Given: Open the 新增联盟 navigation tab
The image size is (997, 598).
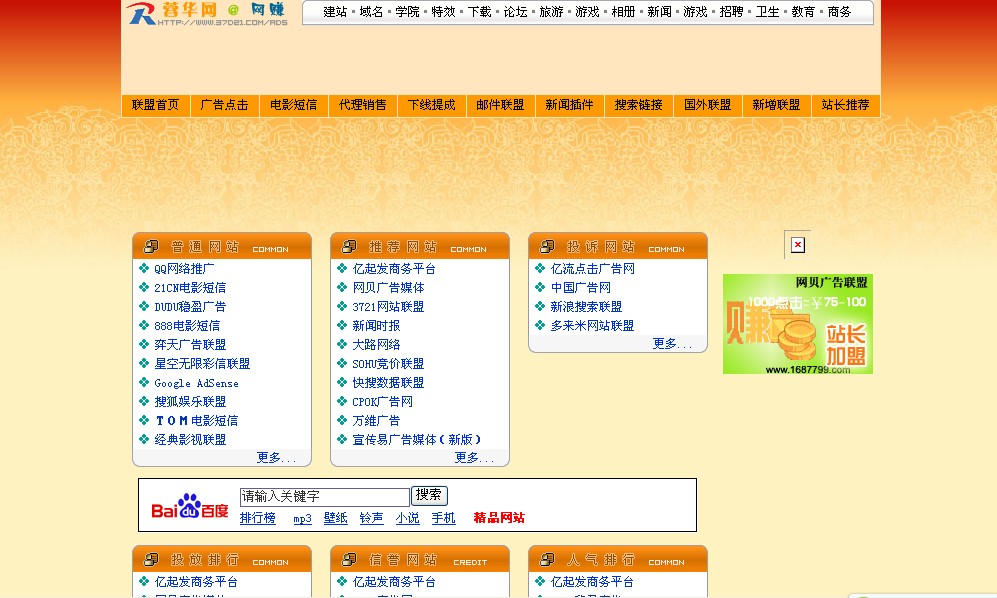Looking at the screenshot, I should (x=776, y=105).
